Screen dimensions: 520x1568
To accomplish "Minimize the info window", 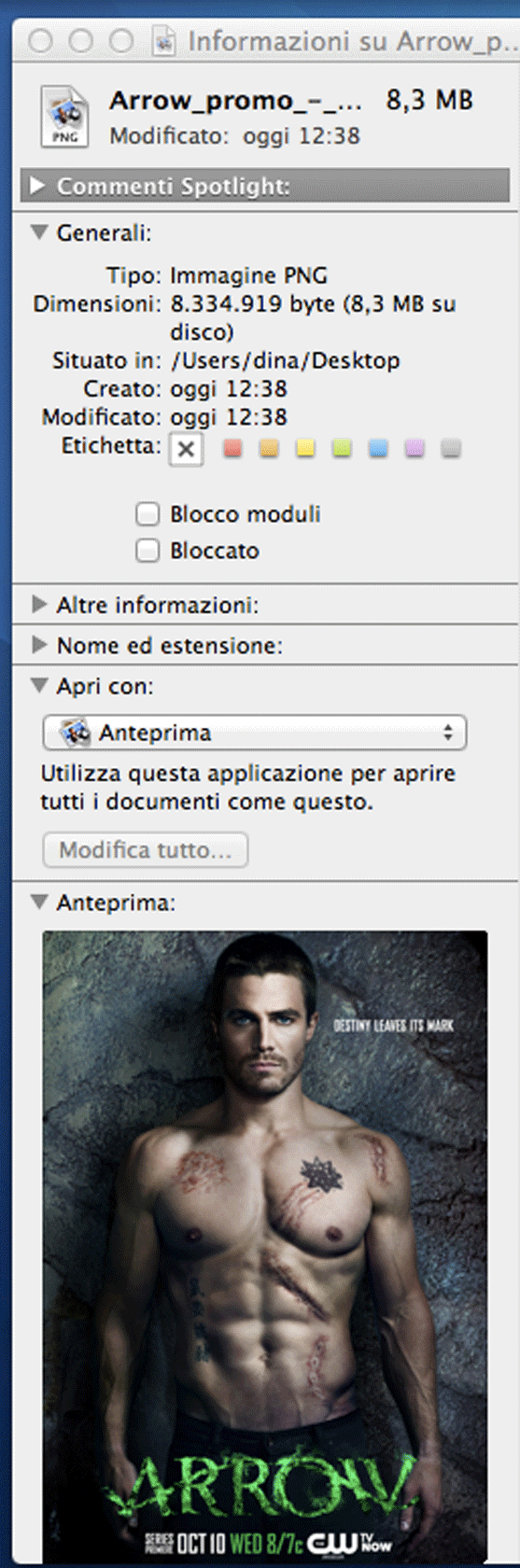I will tap(81, 41).
